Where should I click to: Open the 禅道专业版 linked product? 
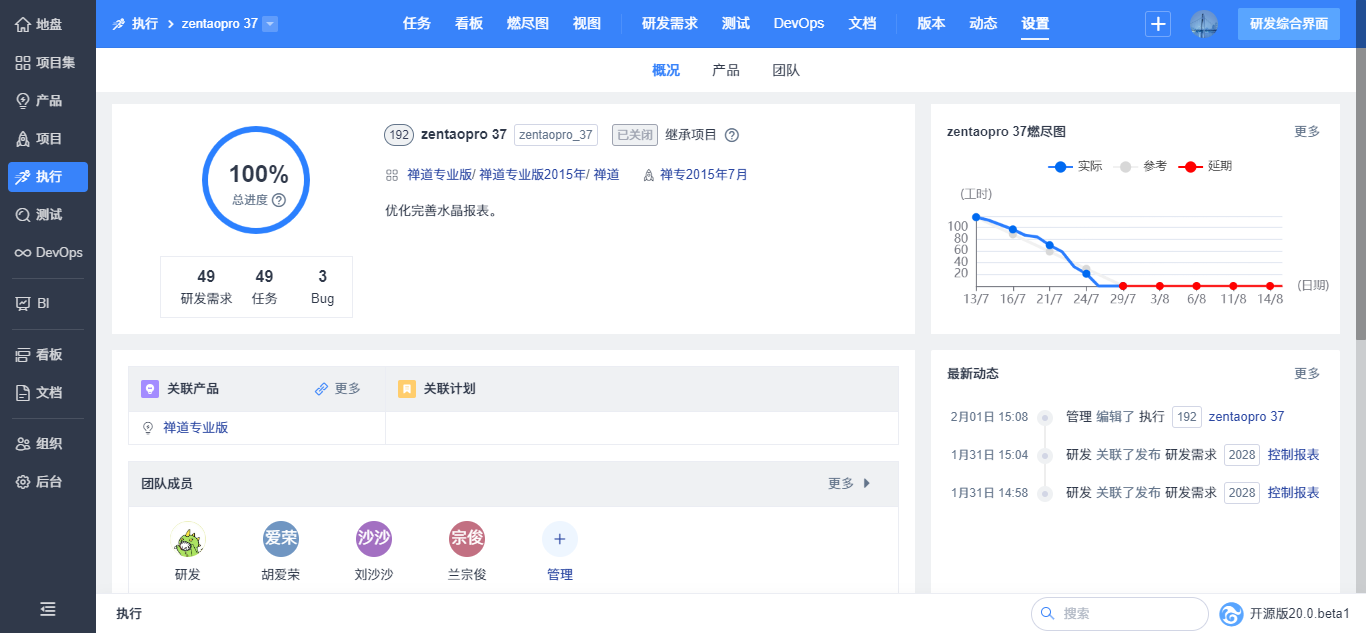(x=196, y=427)
